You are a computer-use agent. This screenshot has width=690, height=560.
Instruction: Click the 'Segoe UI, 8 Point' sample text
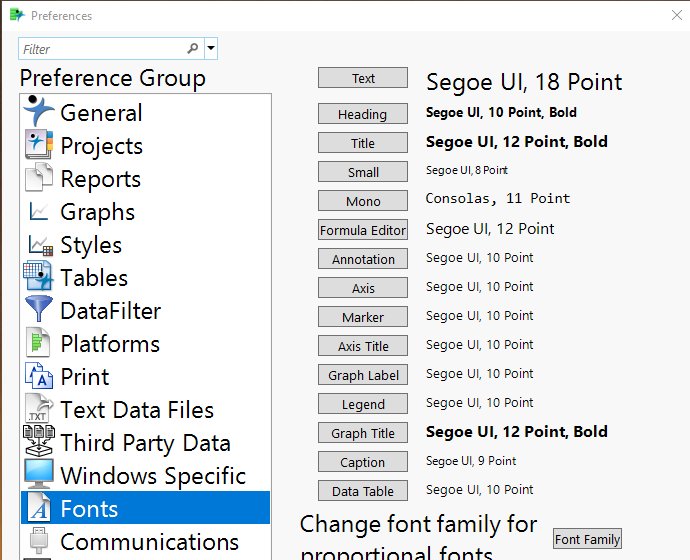pos(467,170)
